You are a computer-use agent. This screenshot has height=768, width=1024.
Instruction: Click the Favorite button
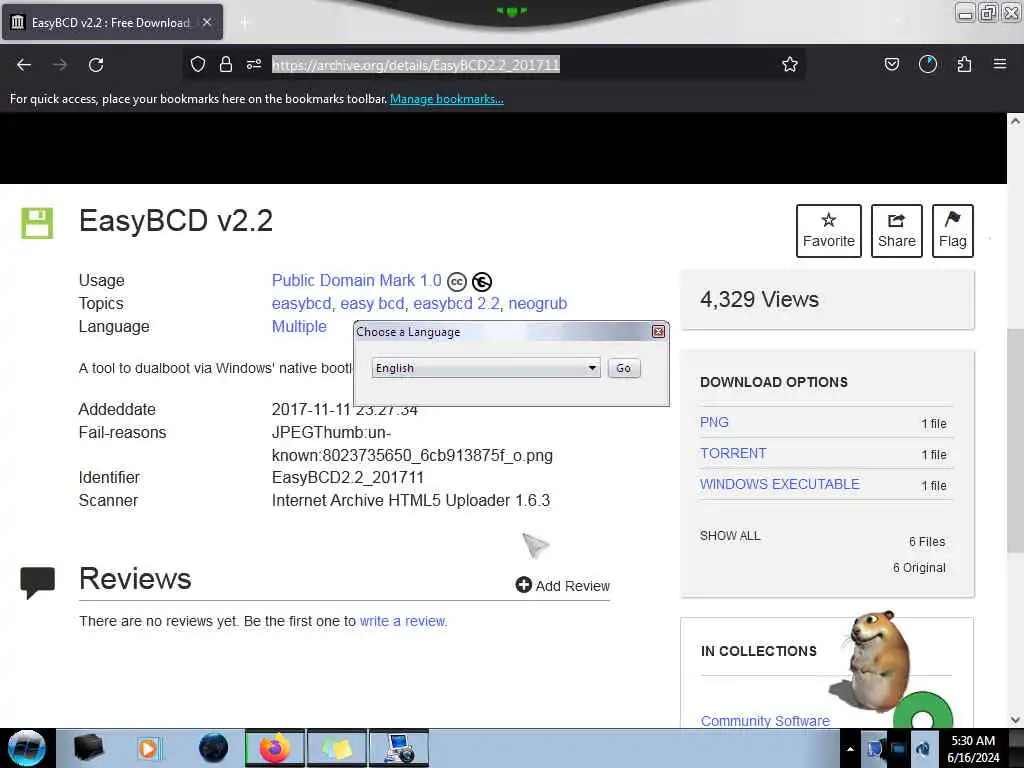829,231
